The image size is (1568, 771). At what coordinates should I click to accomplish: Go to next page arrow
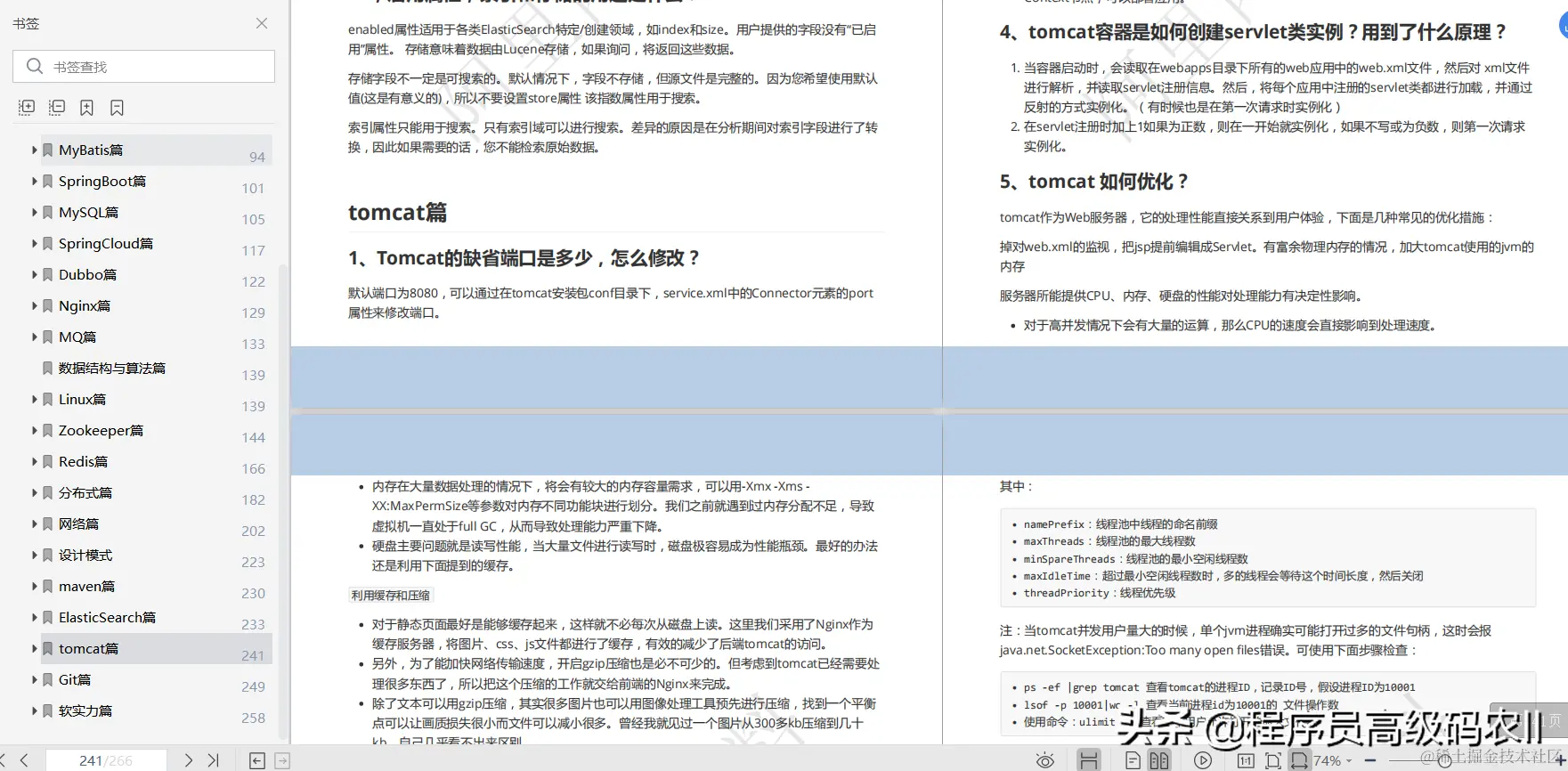pos(188,760)
